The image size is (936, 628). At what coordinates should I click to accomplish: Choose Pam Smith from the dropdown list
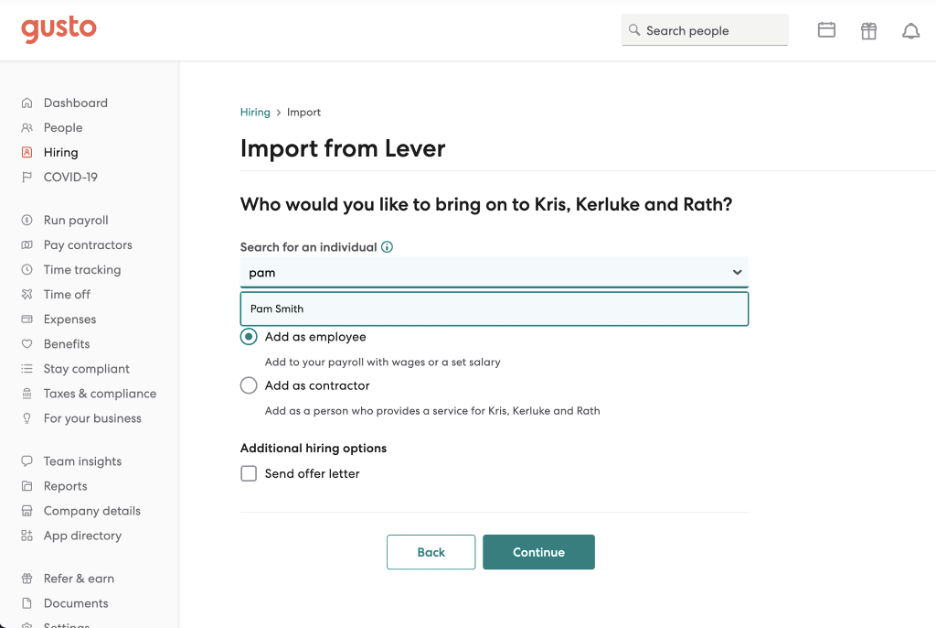(494, 309)
